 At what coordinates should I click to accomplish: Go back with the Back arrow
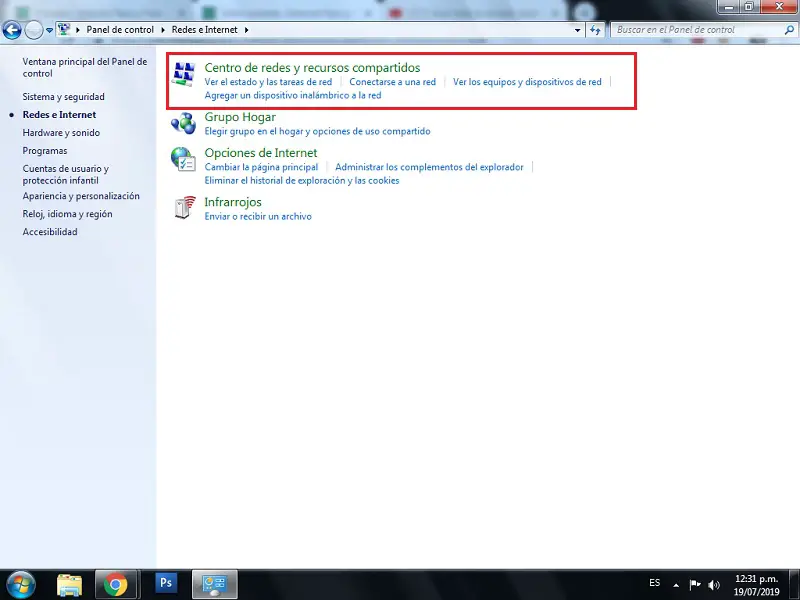[12, 30]
